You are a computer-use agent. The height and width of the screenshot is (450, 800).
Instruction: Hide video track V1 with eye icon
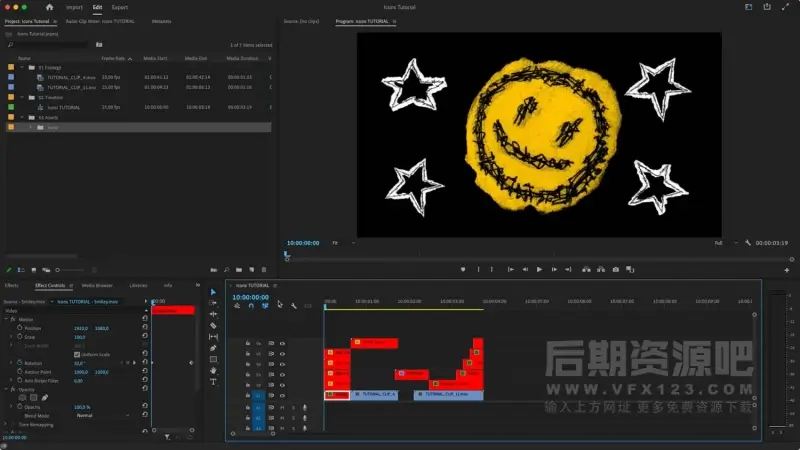point(283,395)
